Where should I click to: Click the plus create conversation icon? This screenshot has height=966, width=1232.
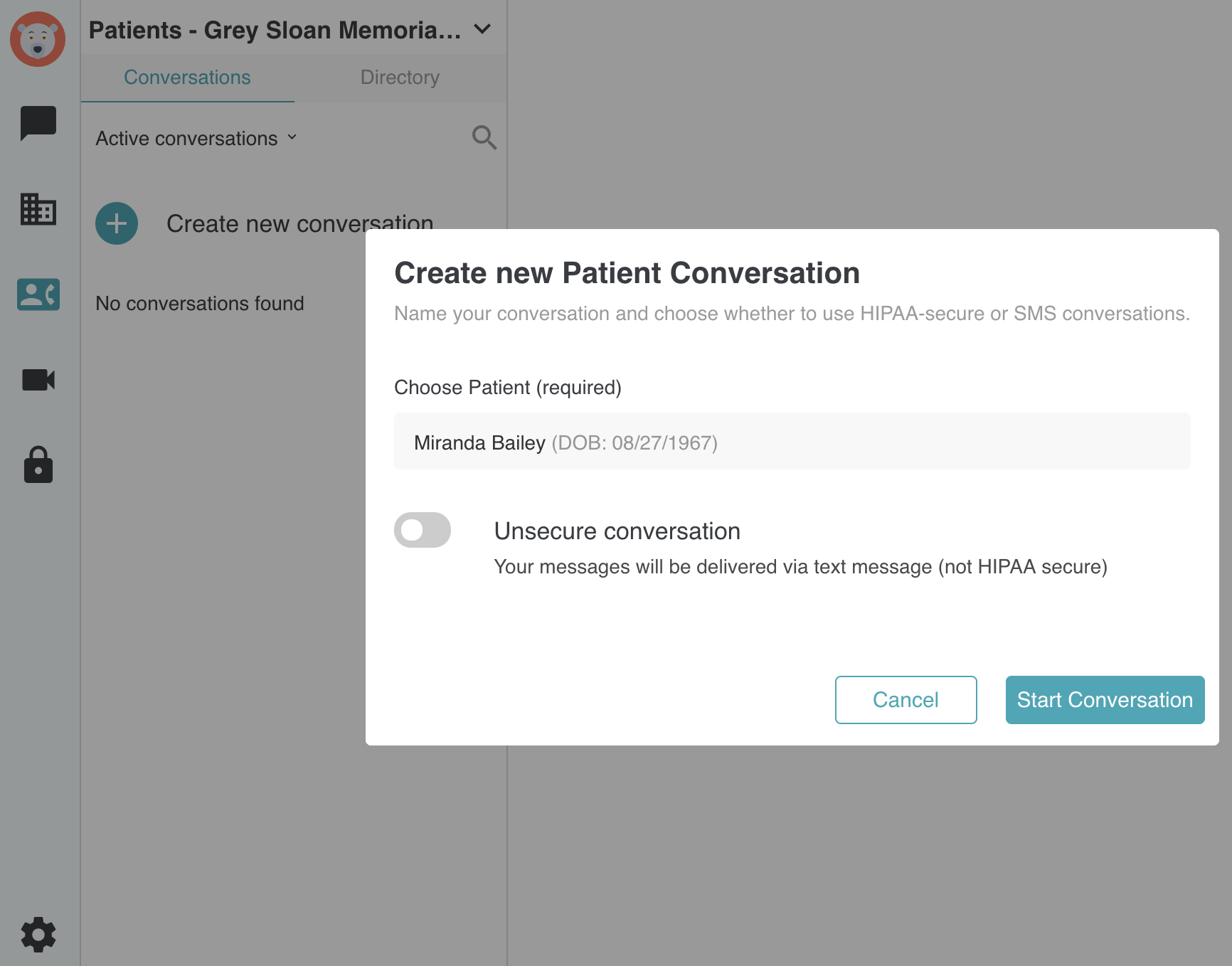pyautogui.click(x=117, y=223)
